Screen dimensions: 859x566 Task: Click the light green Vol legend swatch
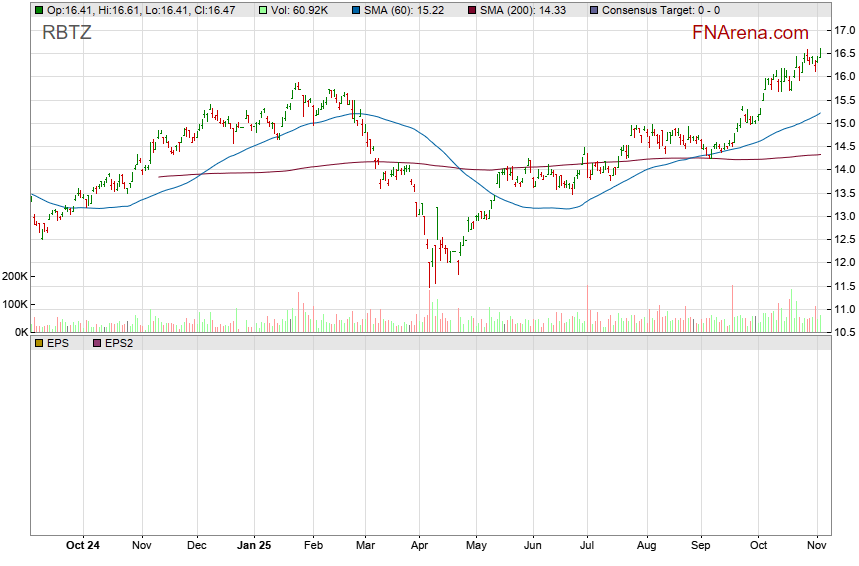(263, 10)
